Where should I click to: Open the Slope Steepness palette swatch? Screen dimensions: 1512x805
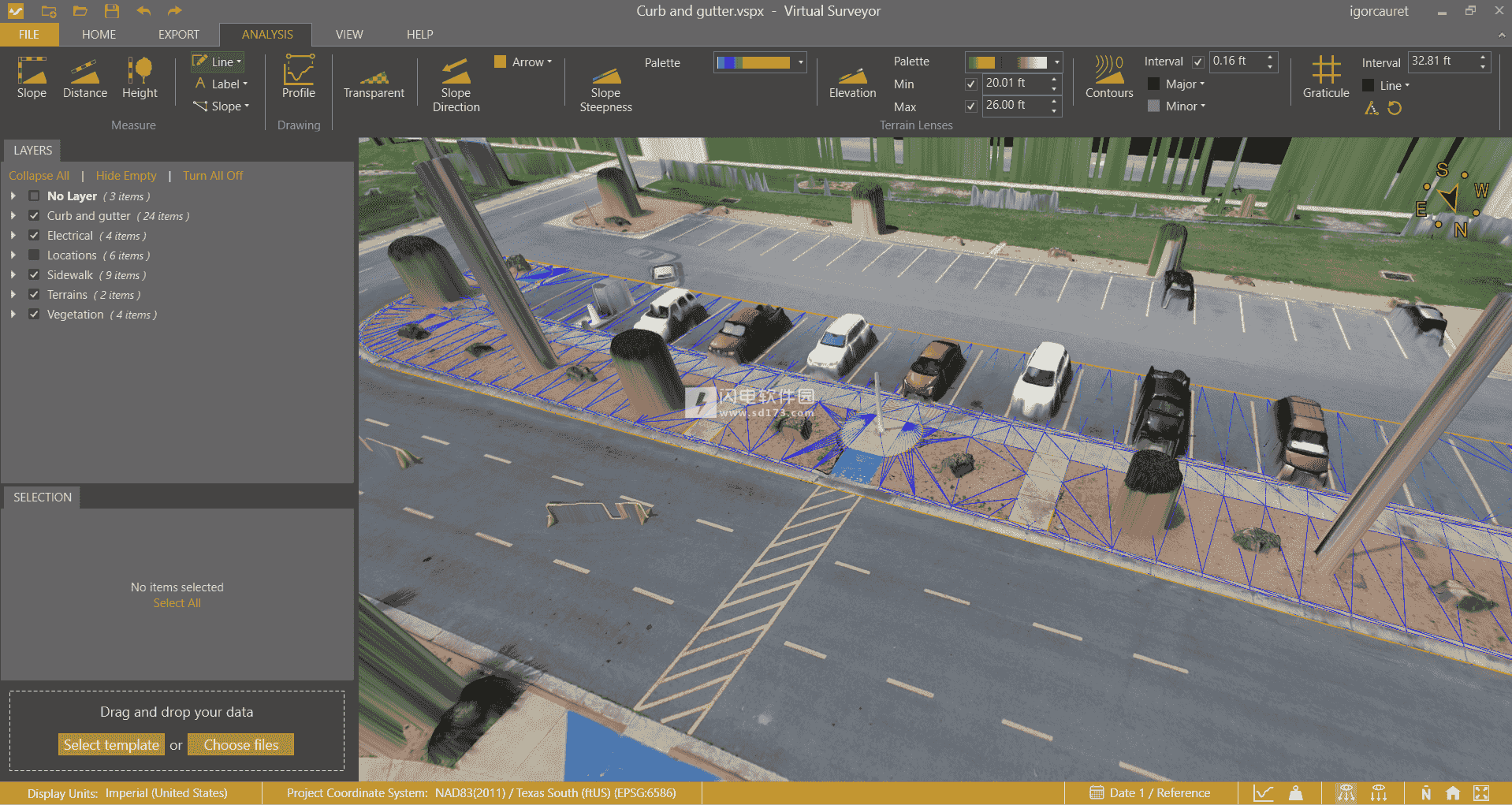coord(760,62)
